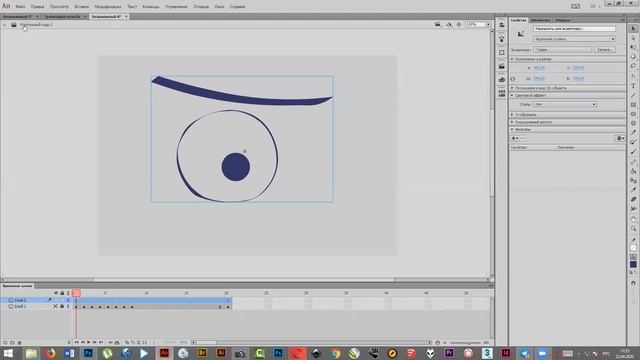Toggle outline-all-layers header icon
Screen dimensions: 640x360
click(x=68, y=293)
